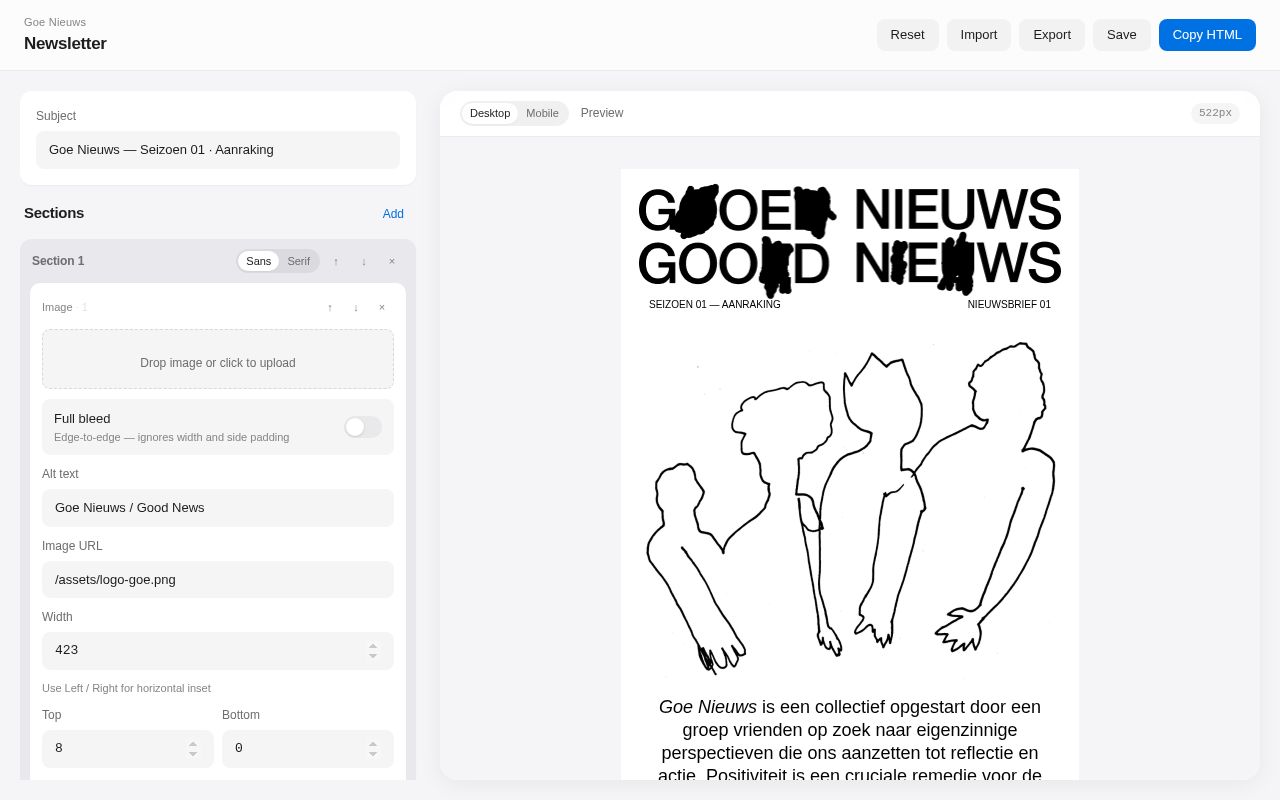The width and height of the screenshot is (1280, 800).
Task: Decrease Bottom padding with stepper arrow
Action: click(373, 754)
